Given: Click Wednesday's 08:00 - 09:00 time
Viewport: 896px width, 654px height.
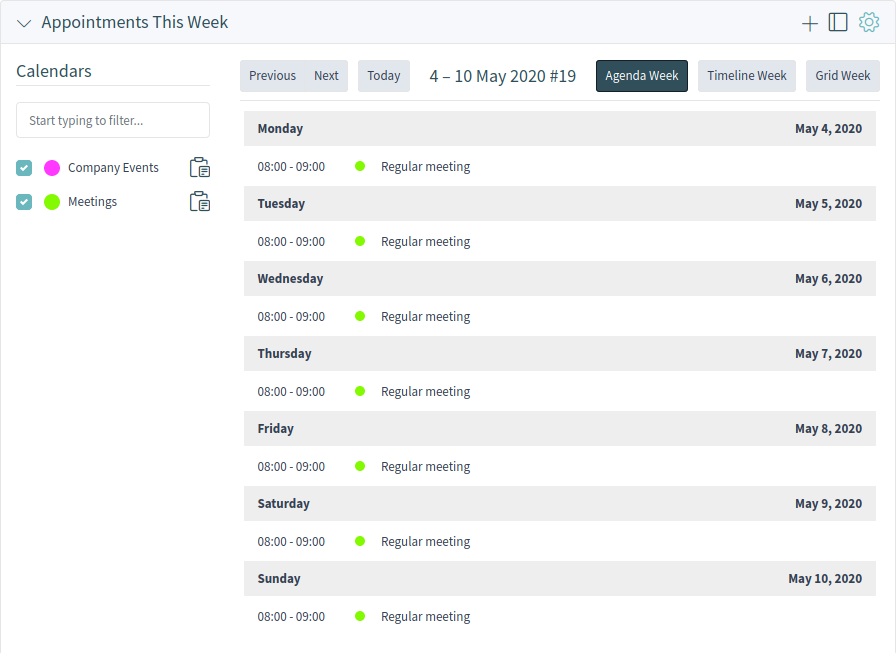Looking at the screenshot, I should (291, 317).
